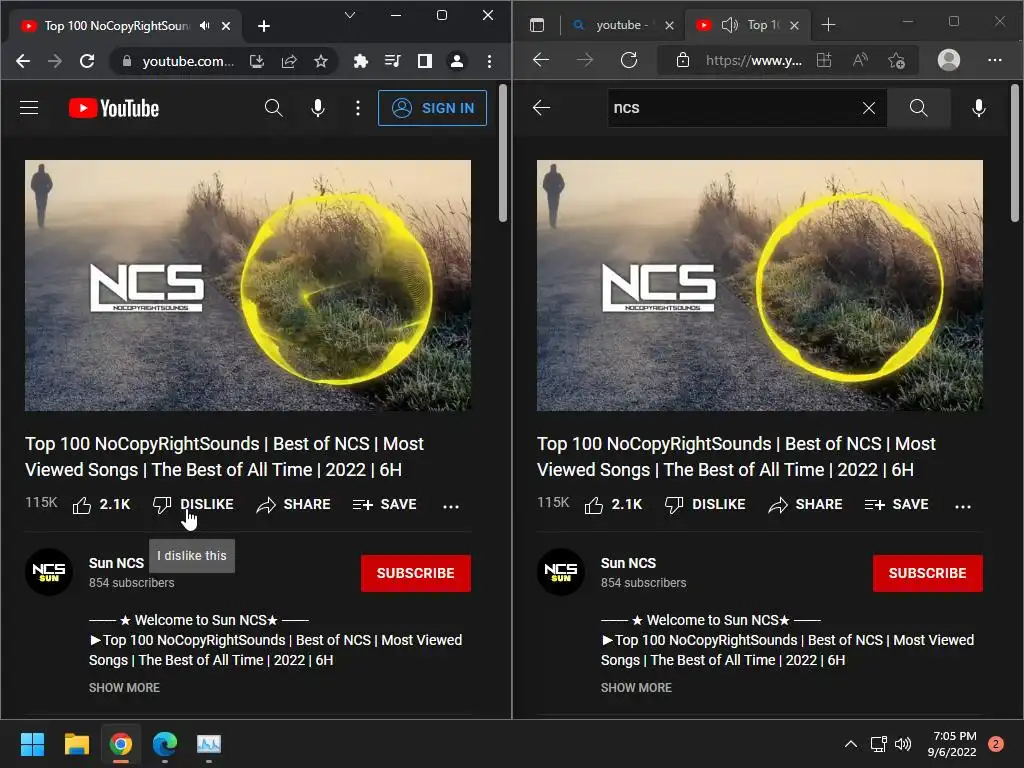Clear the ncs search text
The width and height of the screenshot is (1024, 768).
(869, 108)
